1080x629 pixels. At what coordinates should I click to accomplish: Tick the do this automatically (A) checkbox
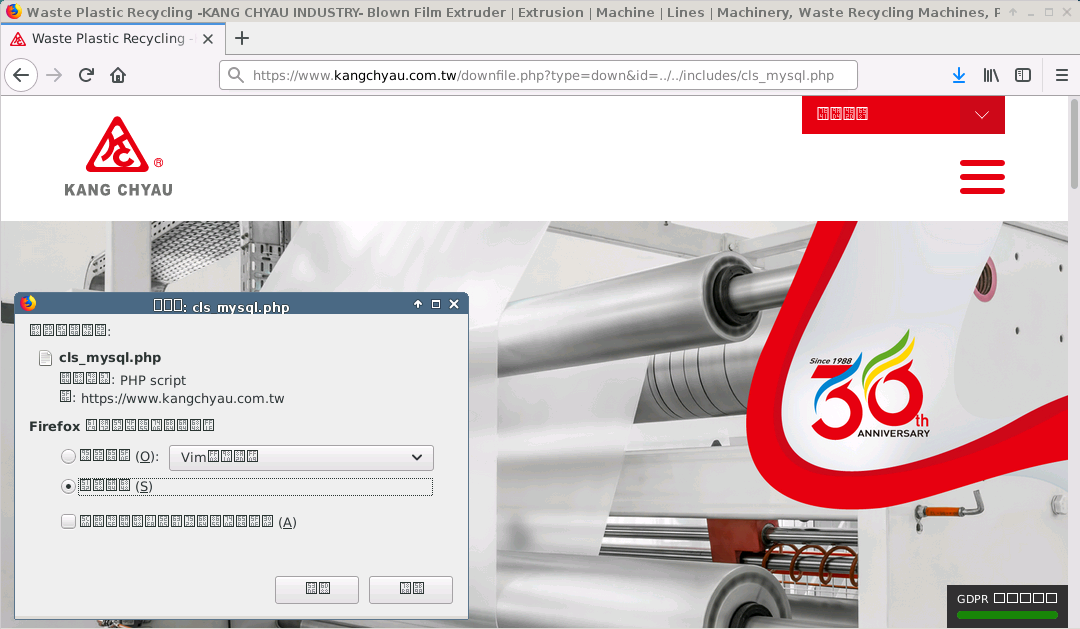point(68,522)
